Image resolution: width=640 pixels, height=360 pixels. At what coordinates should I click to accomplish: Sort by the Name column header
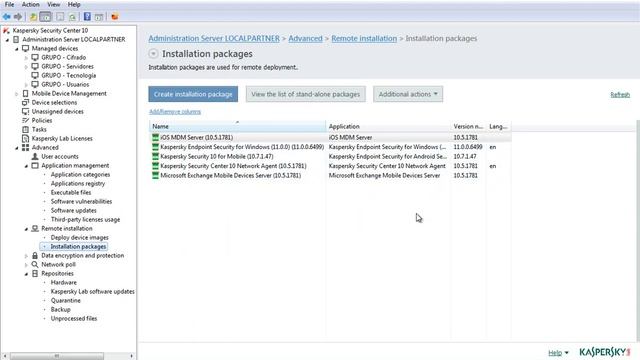(x=238, y=127)
